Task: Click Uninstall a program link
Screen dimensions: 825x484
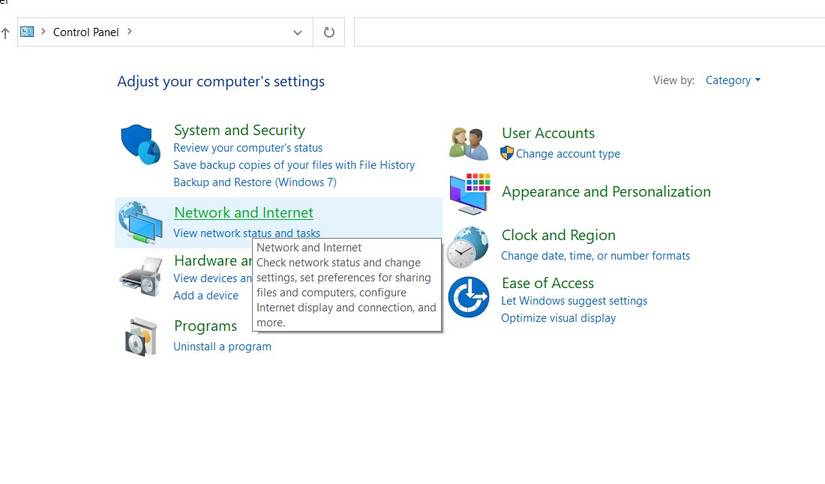Action: tap(222, 347)
